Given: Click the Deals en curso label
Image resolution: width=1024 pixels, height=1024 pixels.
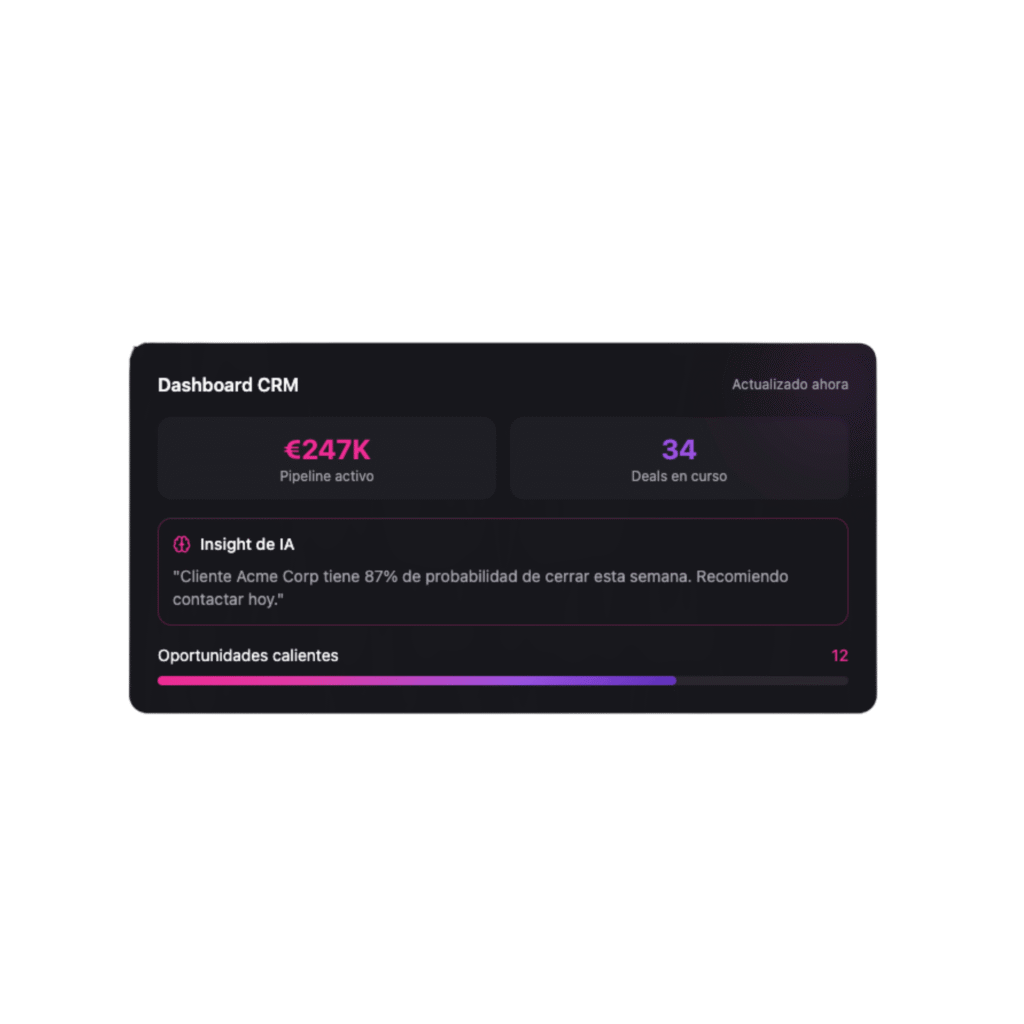Looking at the screenshot, I should tap(679, 477).
